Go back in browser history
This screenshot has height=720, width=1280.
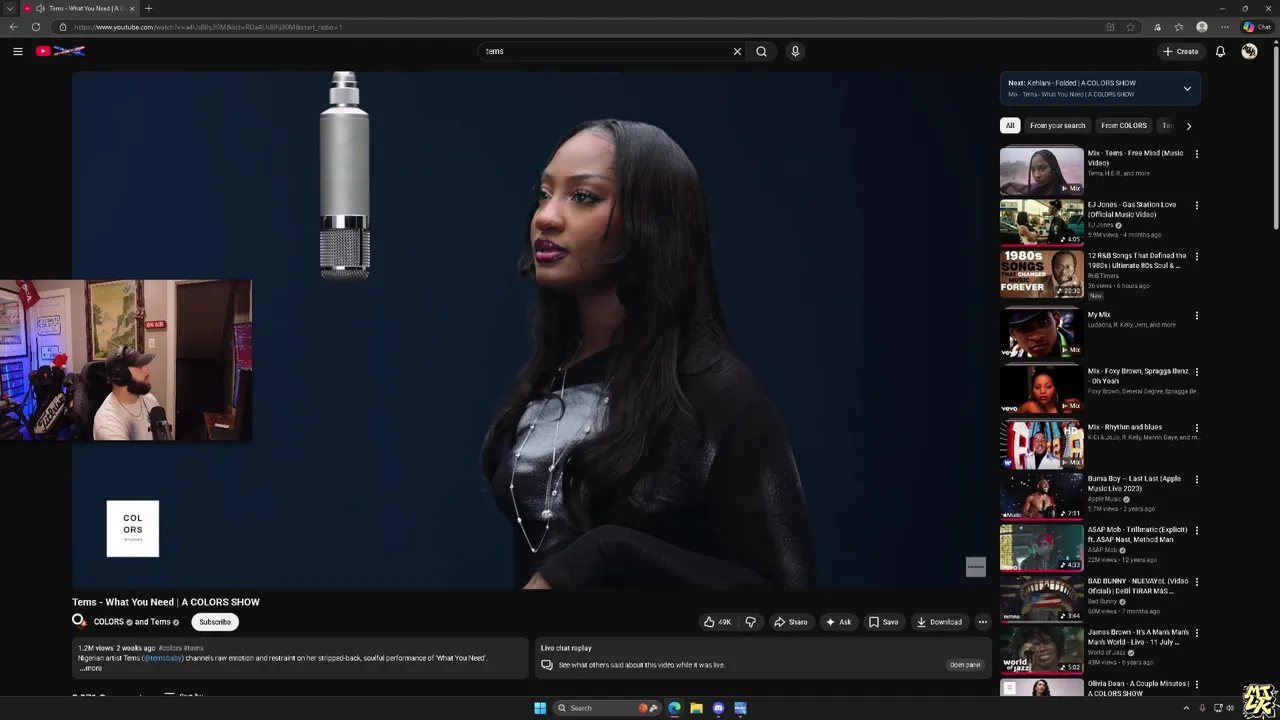tap(13, 27)
